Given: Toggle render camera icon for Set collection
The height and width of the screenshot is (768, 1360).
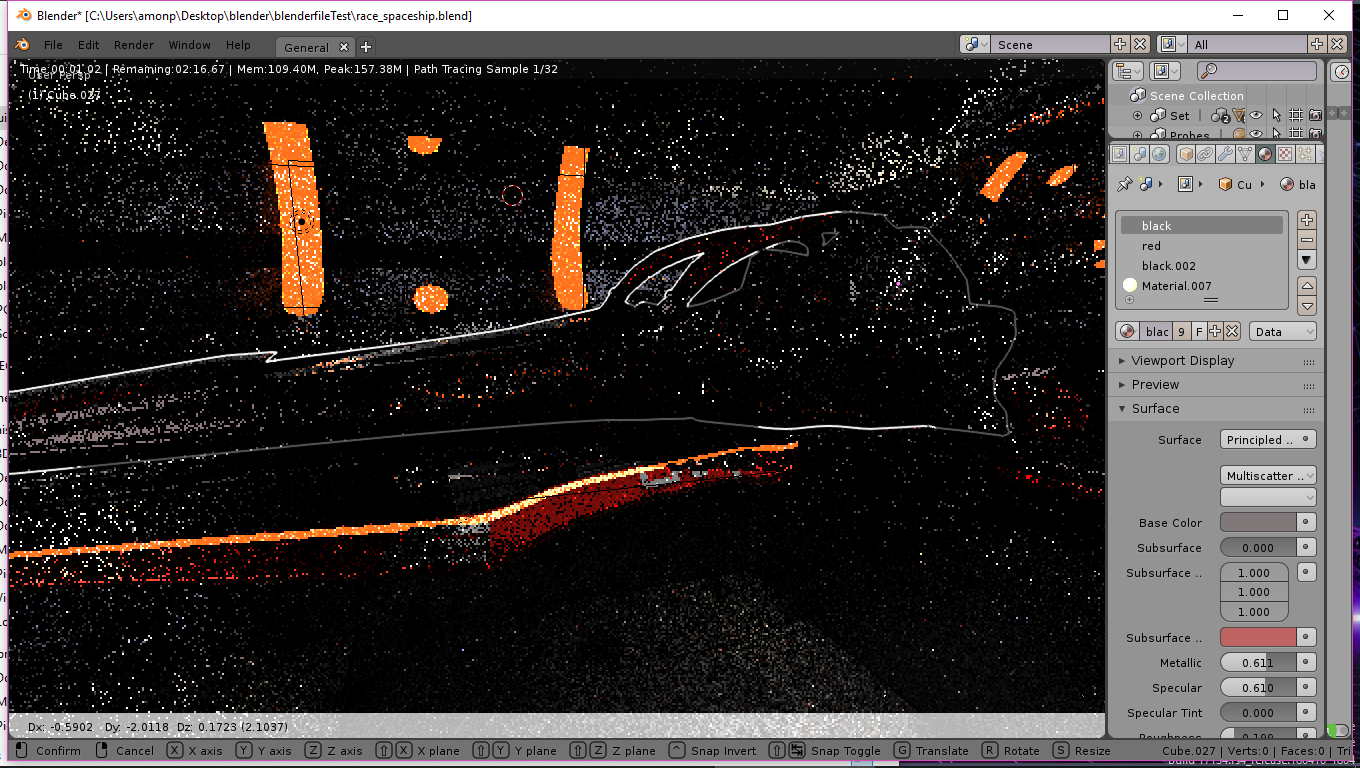Looking at the screenshot, I should pos(1315,115).
